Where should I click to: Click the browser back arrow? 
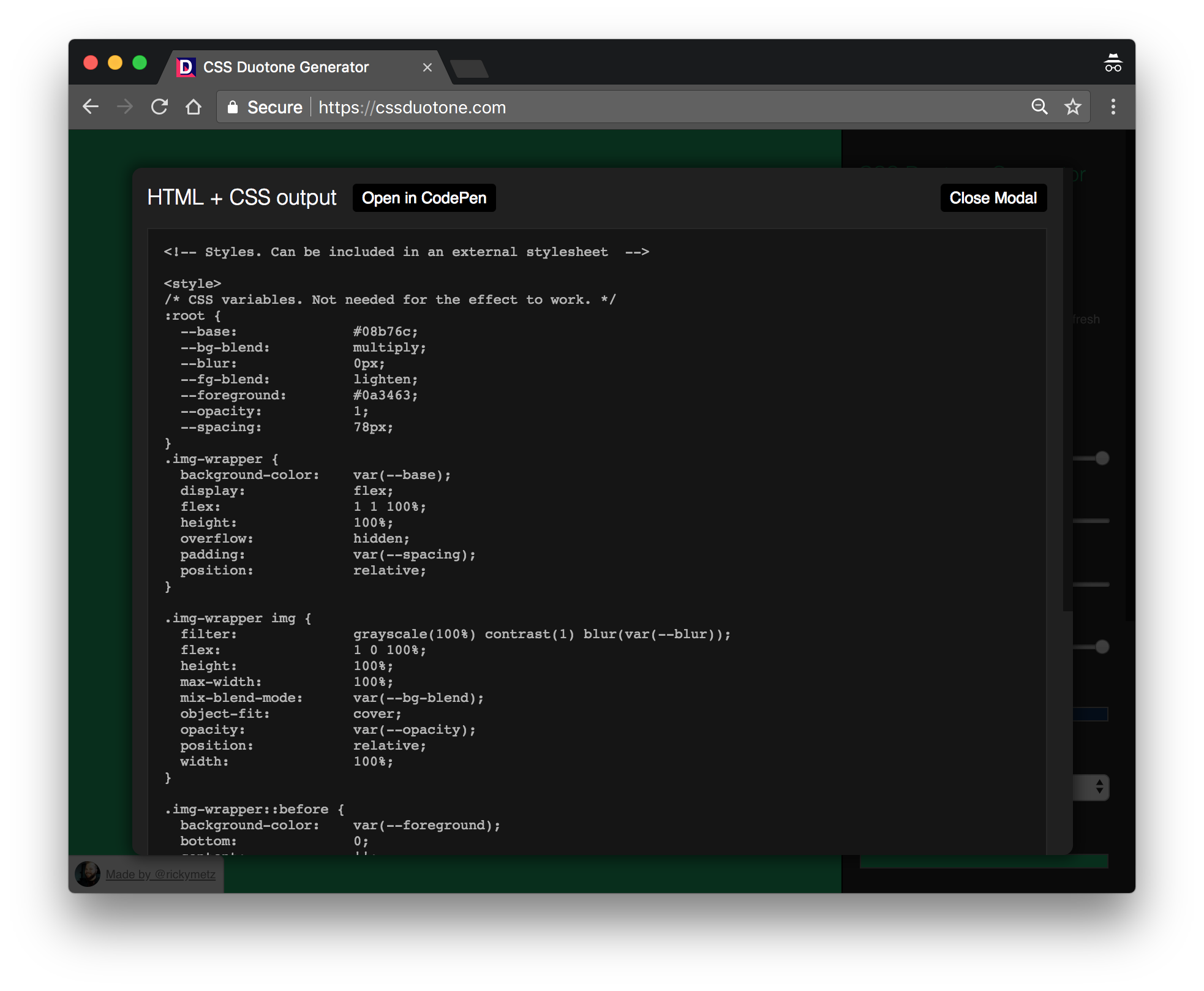(x=91, y=107)
